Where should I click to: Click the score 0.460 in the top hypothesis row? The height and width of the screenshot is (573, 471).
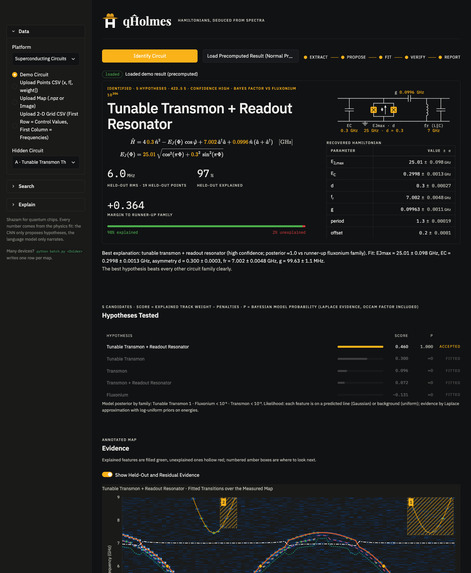(402, 346)
